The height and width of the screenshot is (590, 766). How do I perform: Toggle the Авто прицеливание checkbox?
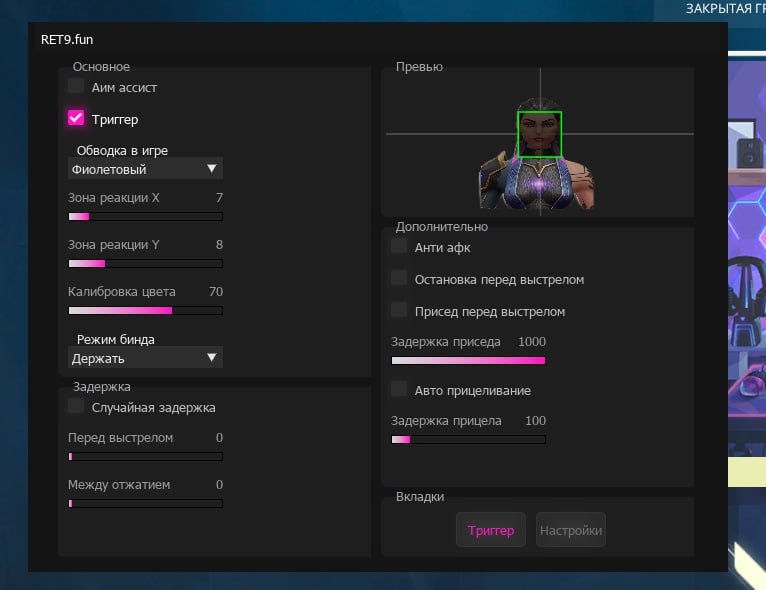[399, 389]
